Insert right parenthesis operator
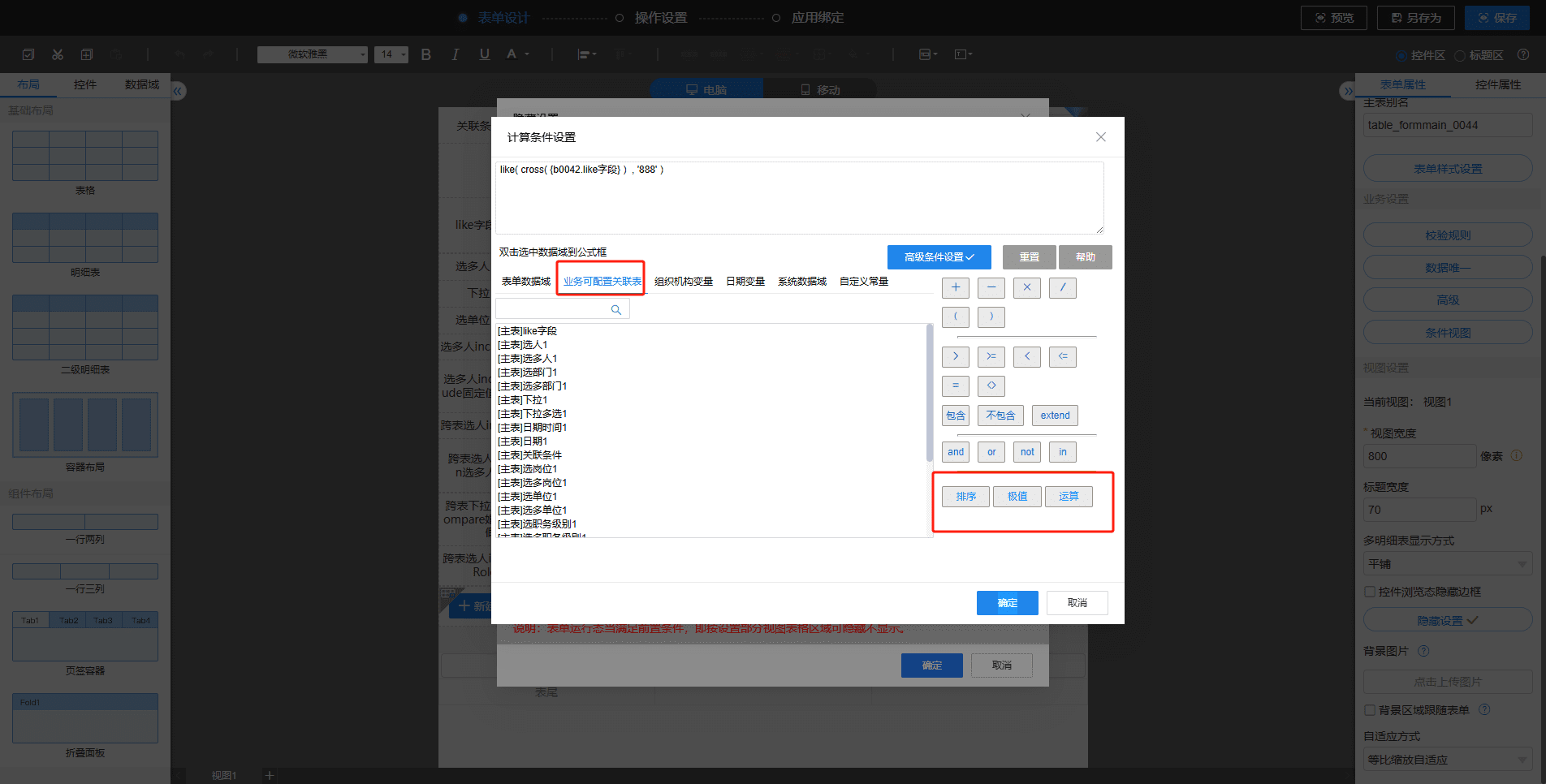1546x784 pixels. 991,317
